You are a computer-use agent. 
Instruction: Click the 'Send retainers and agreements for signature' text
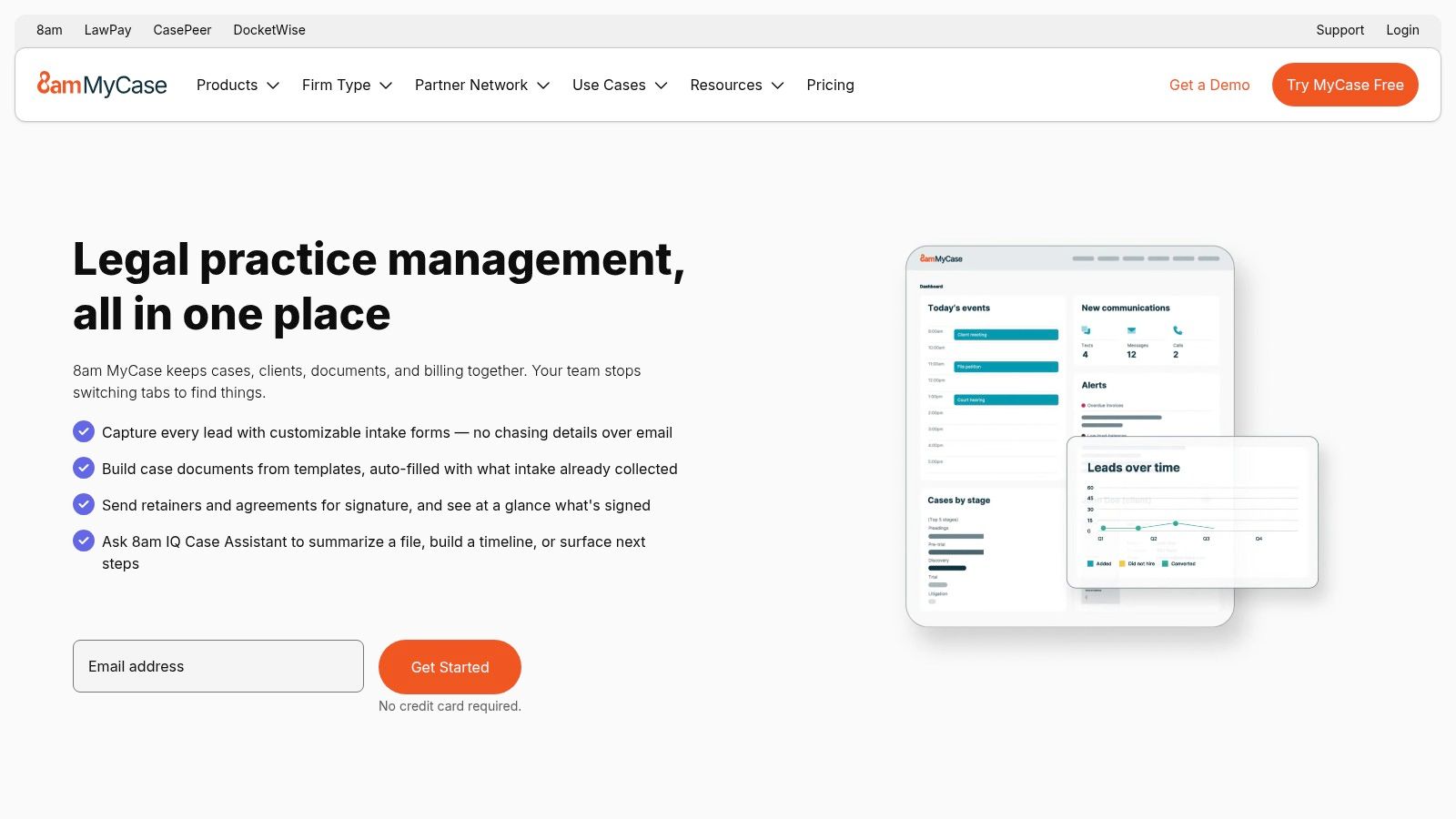(x=376, y=505)
